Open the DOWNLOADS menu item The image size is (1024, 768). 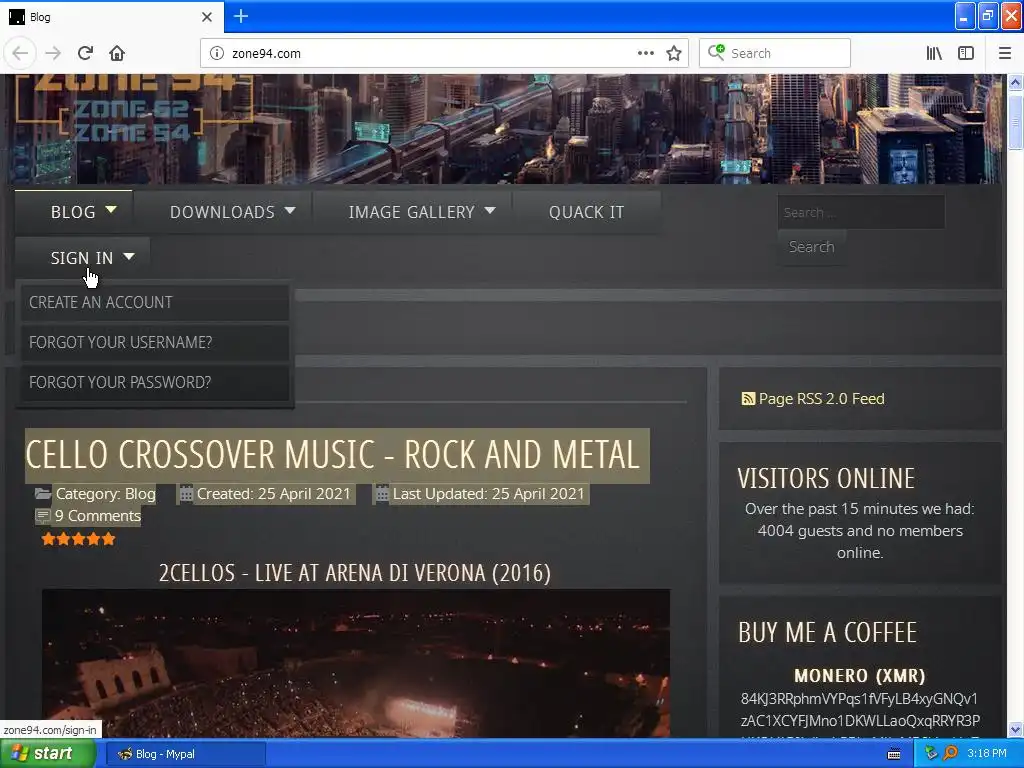click(222, 212)
